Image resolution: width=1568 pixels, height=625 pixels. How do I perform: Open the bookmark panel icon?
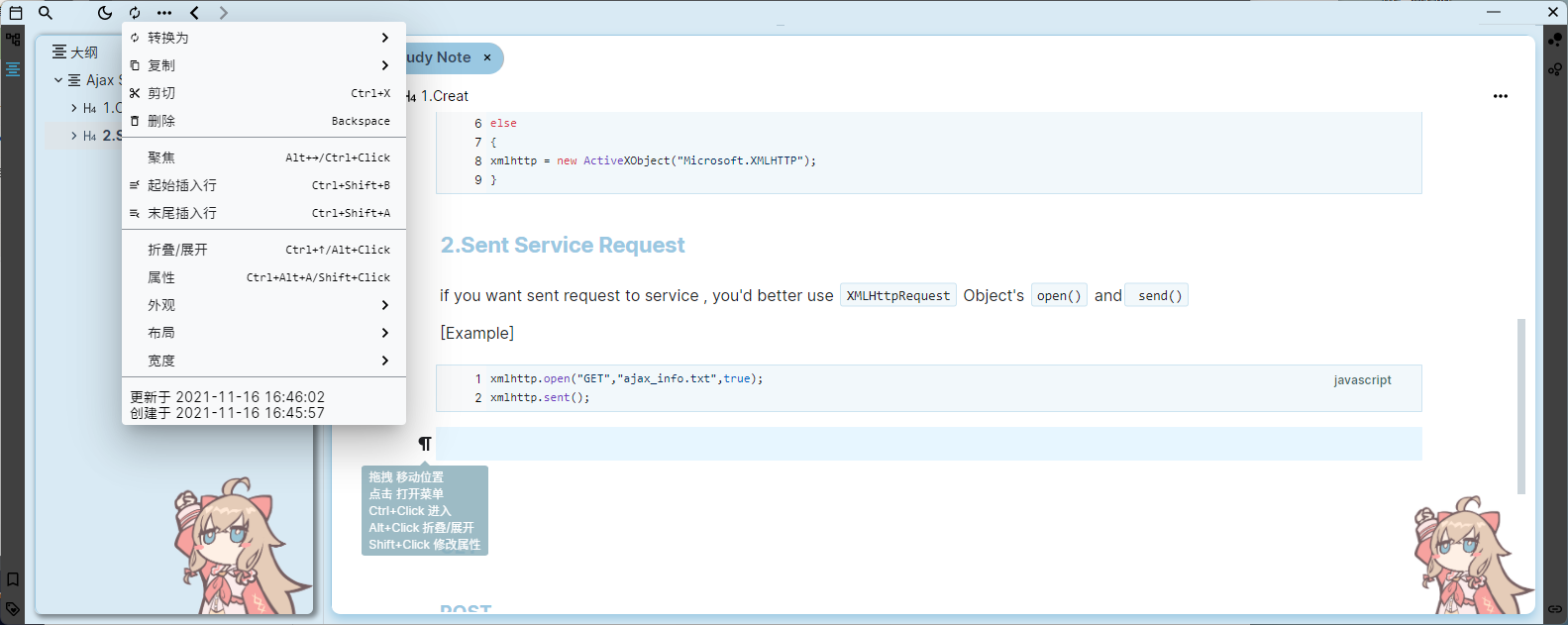(x=13, y=579)
